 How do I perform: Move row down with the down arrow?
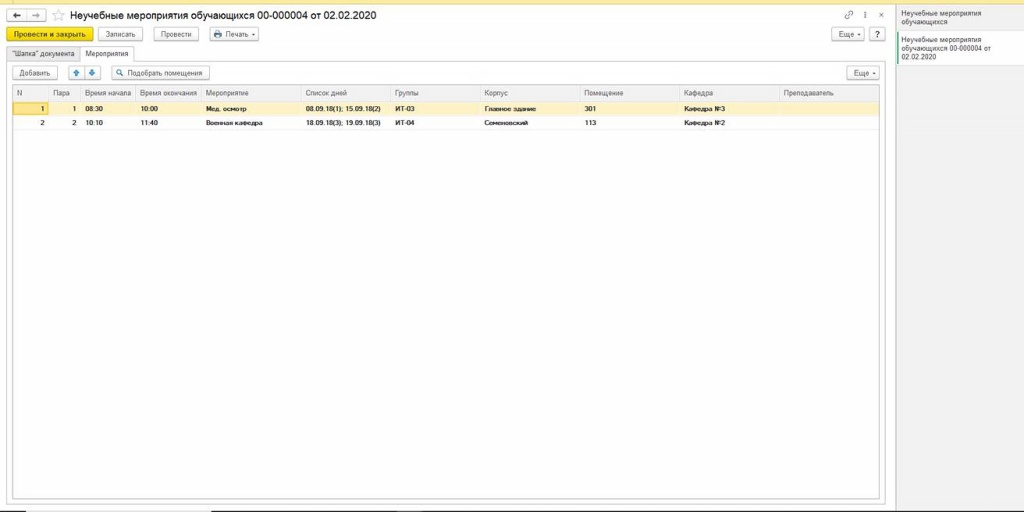[92, 73]
